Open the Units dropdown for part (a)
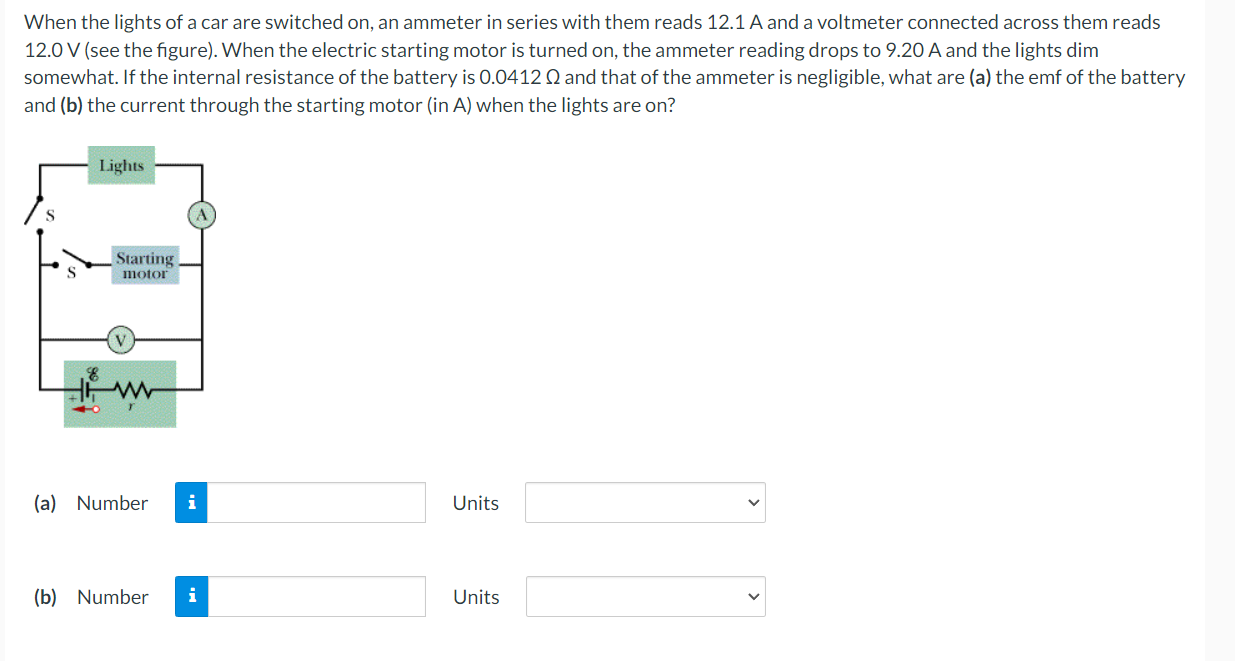 coord(645,503)
